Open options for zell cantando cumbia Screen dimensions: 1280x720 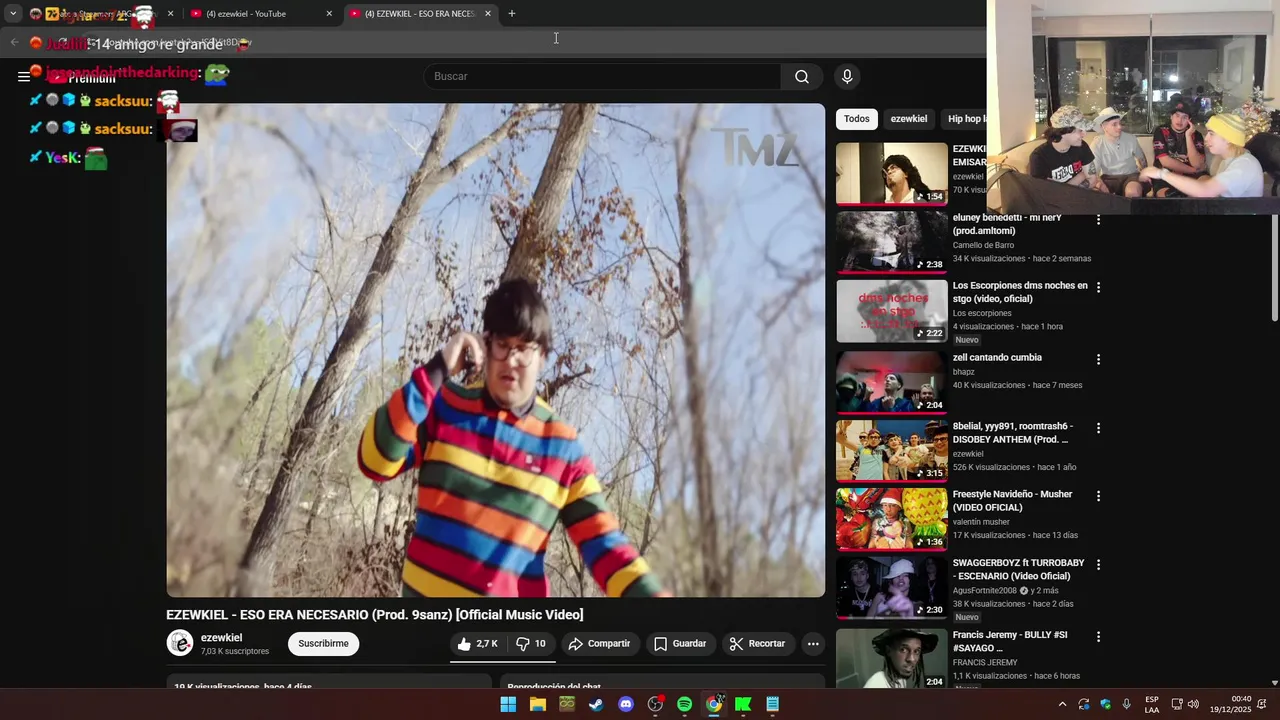pyautogui.click(x=1098, y=360)
